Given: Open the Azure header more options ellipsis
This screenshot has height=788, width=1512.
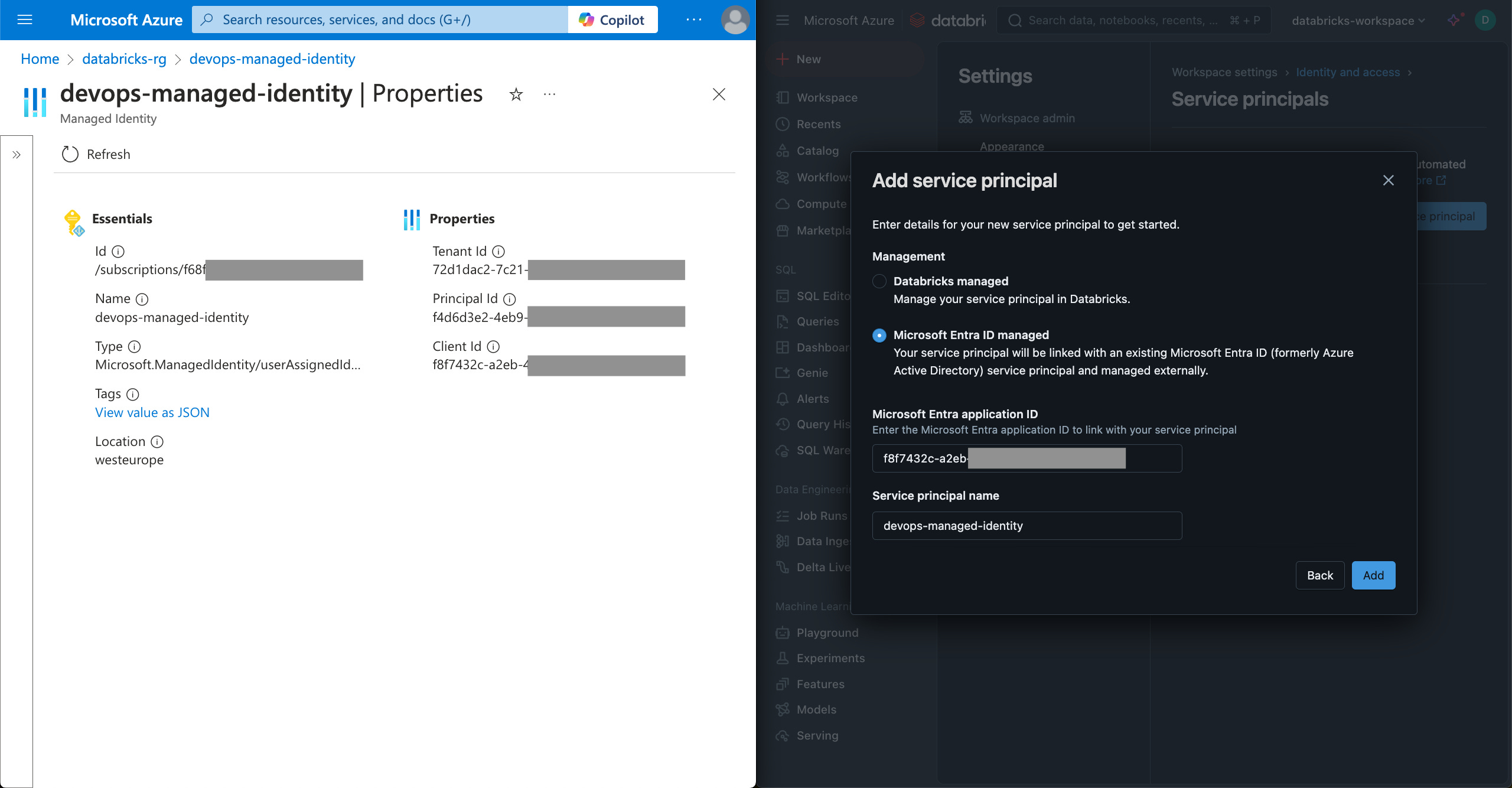Looking at the screenshot, I should 694,19.
